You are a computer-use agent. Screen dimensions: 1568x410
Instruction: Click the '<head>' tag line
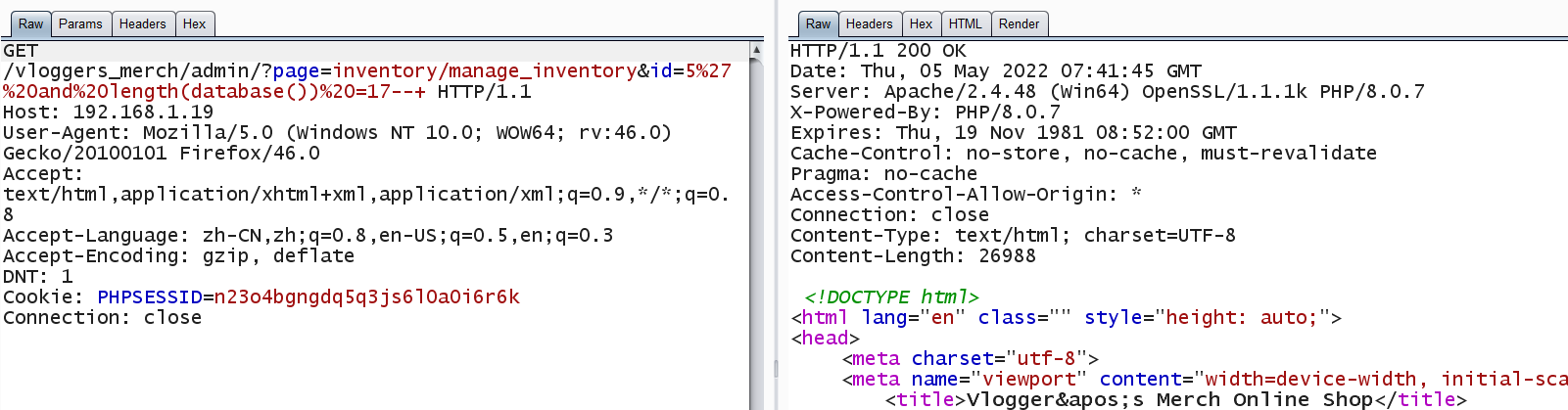point(825,339)
